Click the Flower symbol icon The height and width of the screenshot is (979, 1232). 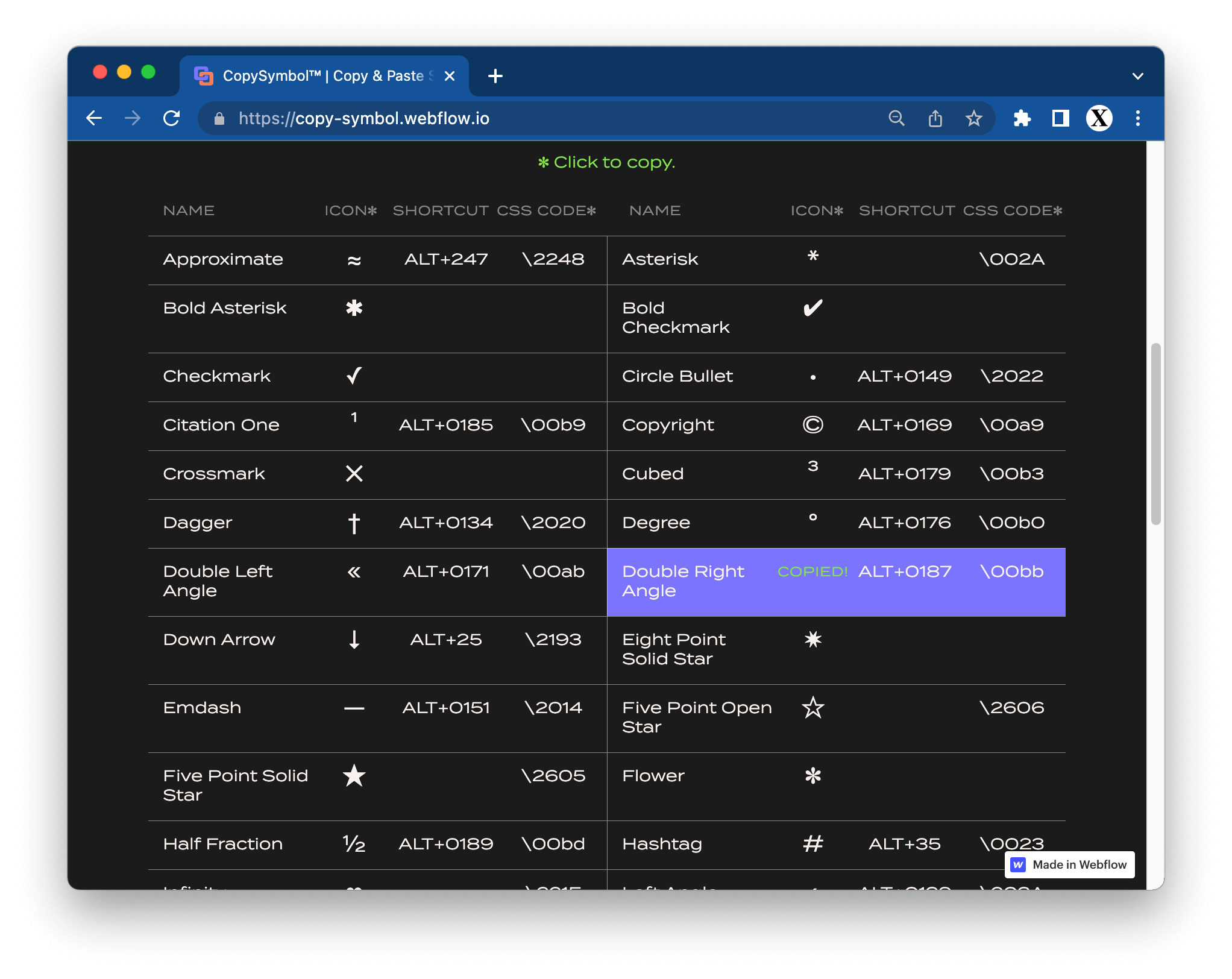[812, 776]
